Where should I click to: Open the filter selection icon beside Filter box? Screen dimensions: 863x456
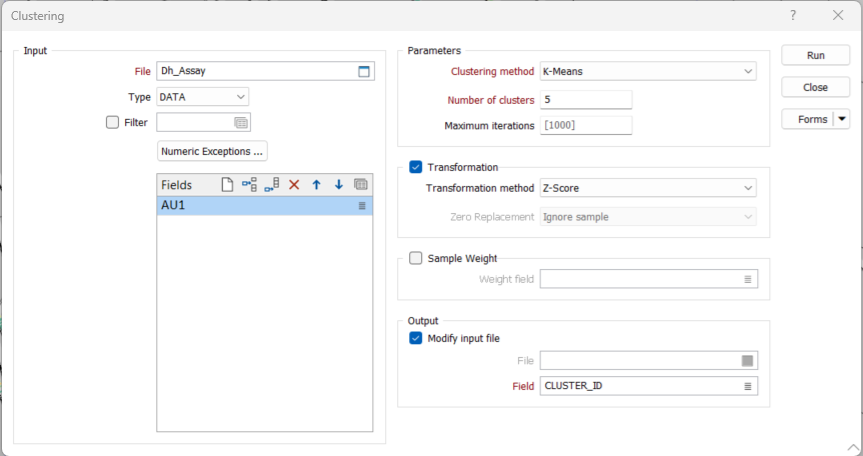[241, 122]
